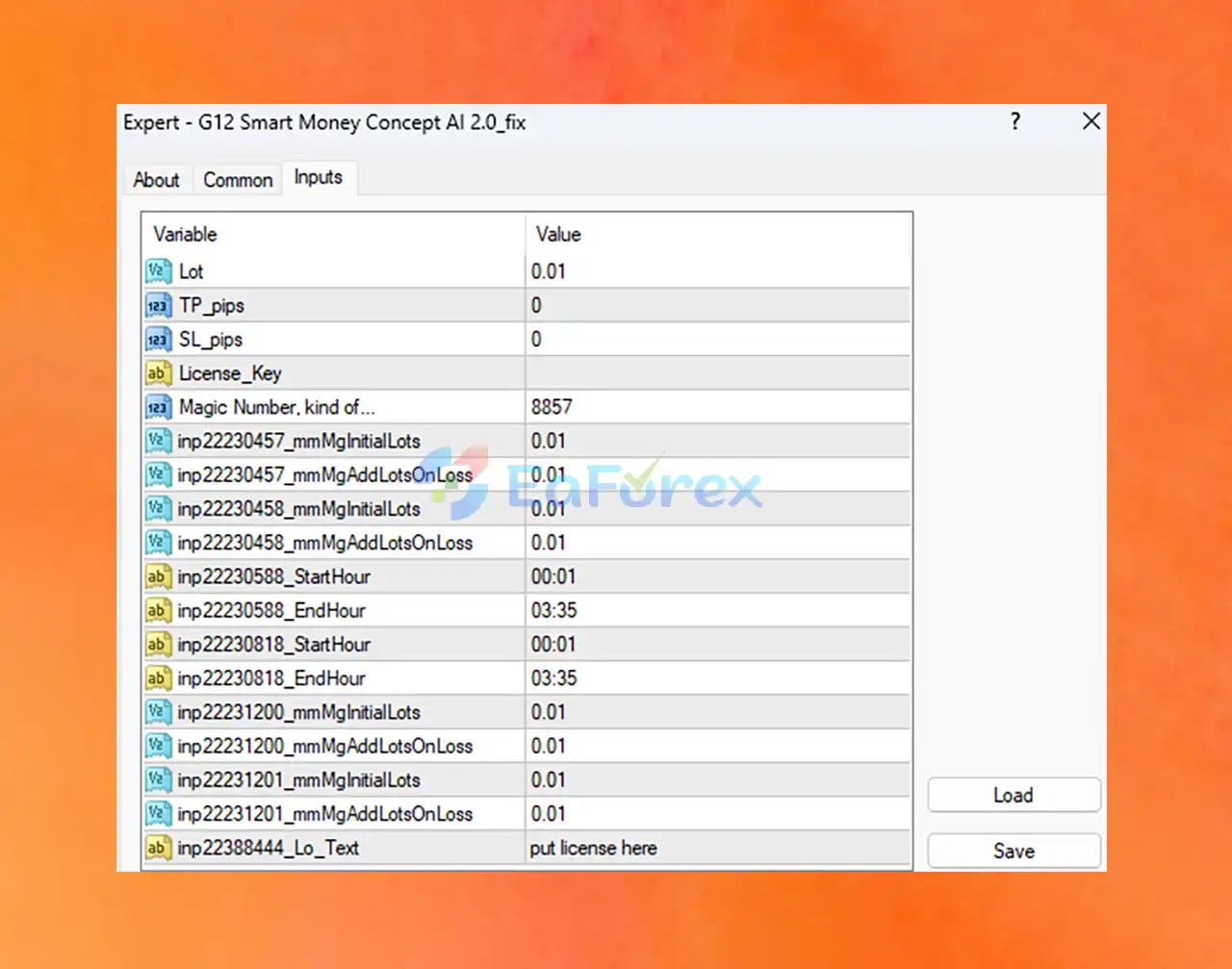Click the TP_pips integer icon

coord(158,306)
